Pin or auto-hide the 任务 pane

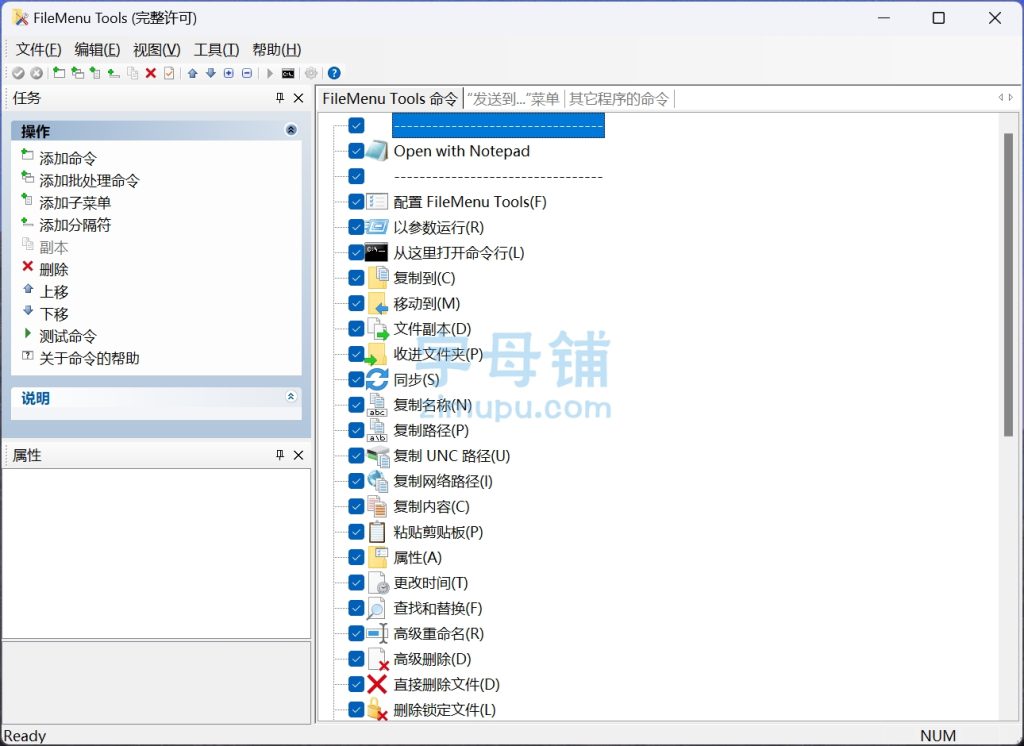click(280, 98)
